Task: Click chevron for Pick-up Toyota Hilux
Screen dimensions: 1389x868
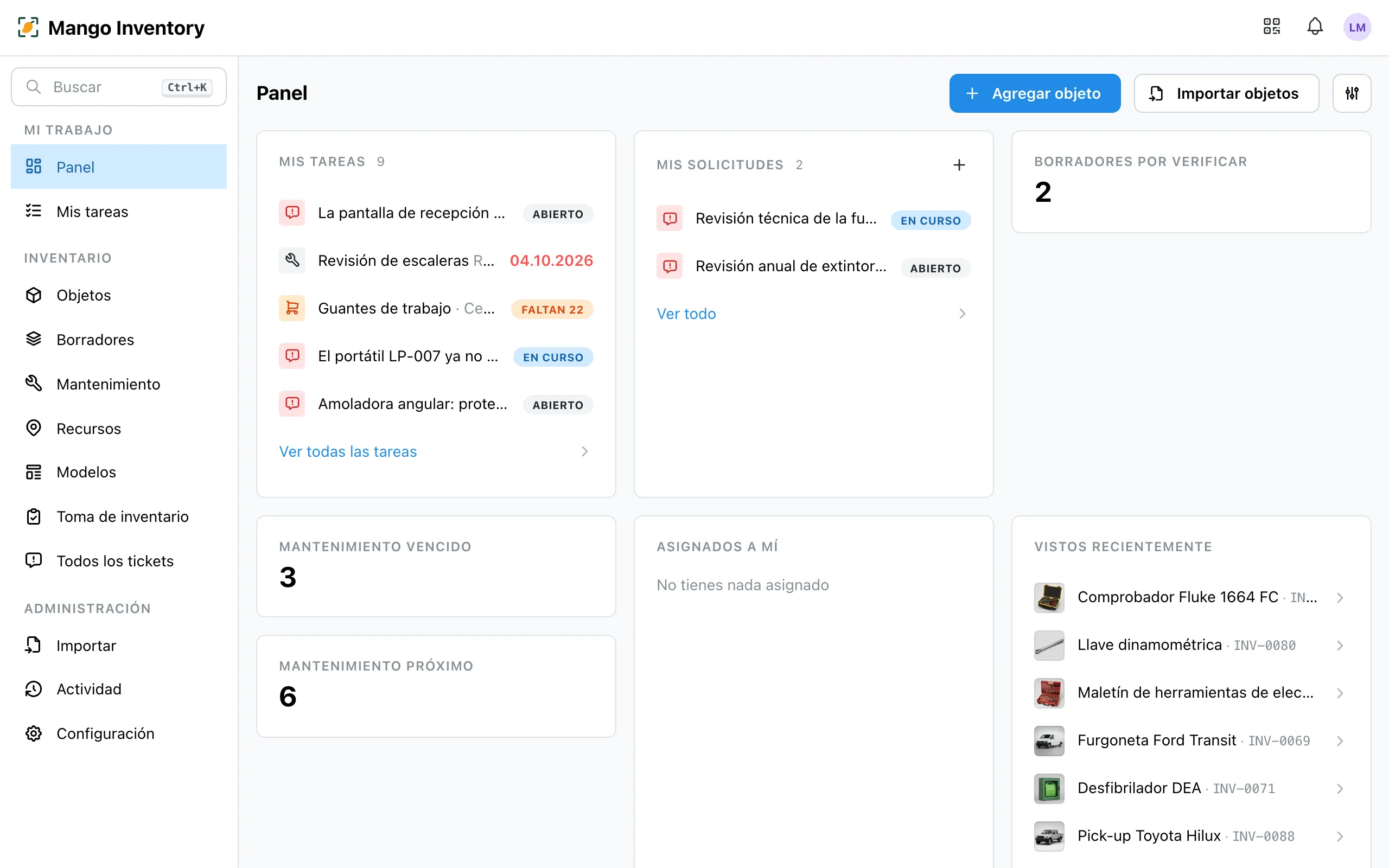Action: (1340, 837)
